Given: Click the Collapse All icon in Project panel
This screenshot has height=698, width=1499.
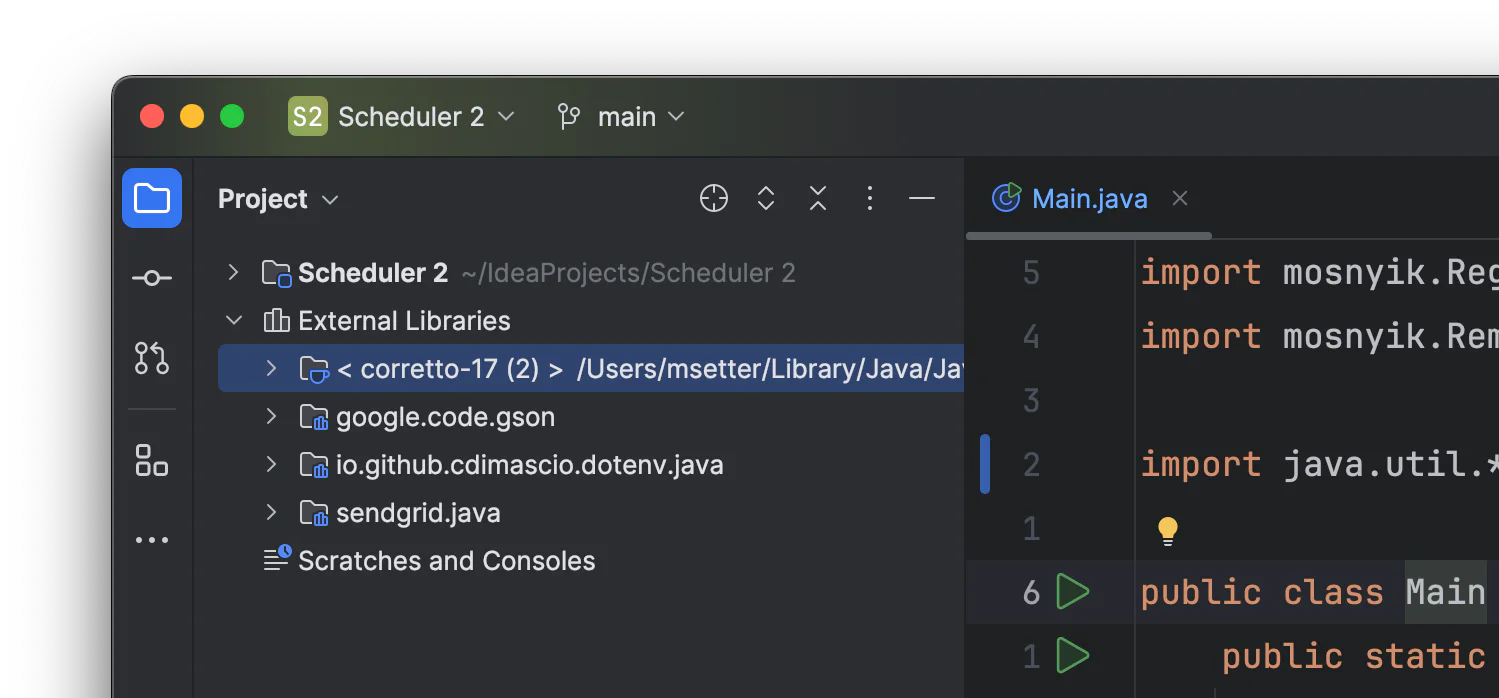Looking at the screenshot, I should point(818,198).
